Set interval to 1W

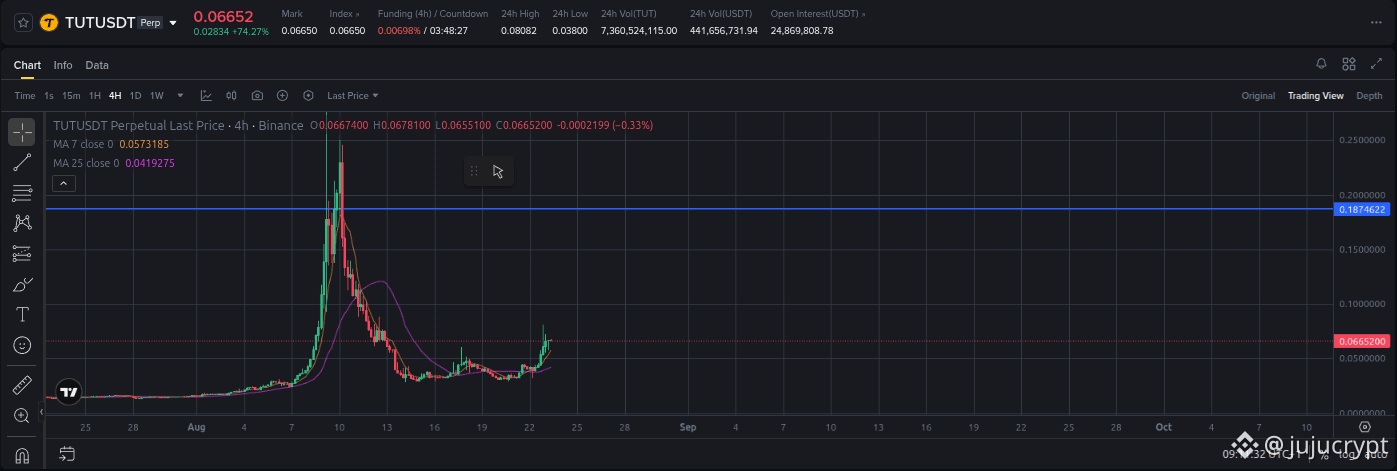coord(157,96)
